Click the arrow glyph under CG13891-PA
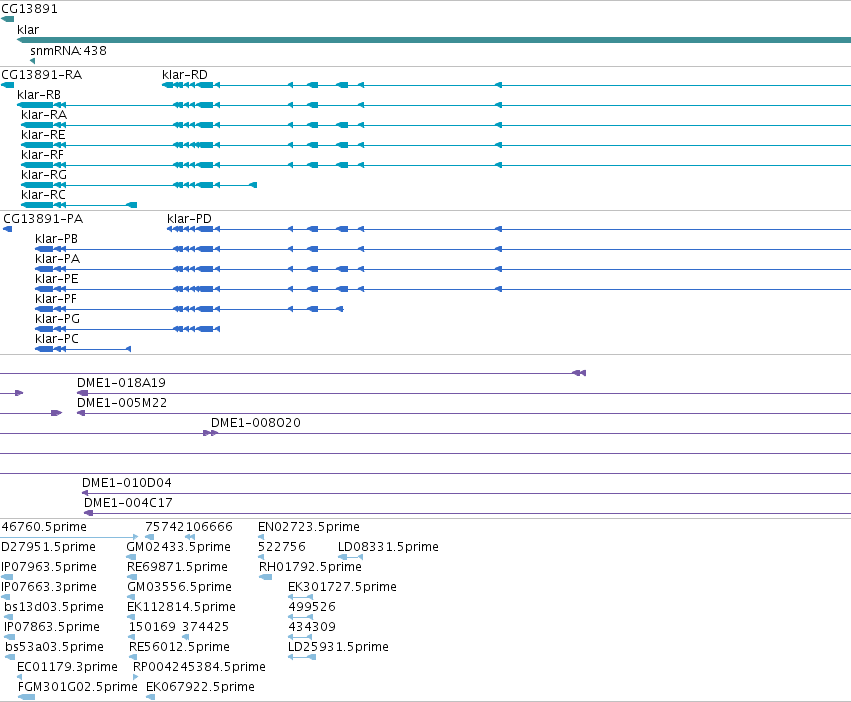This screenshot has width=851, height=702. point(8,229)
